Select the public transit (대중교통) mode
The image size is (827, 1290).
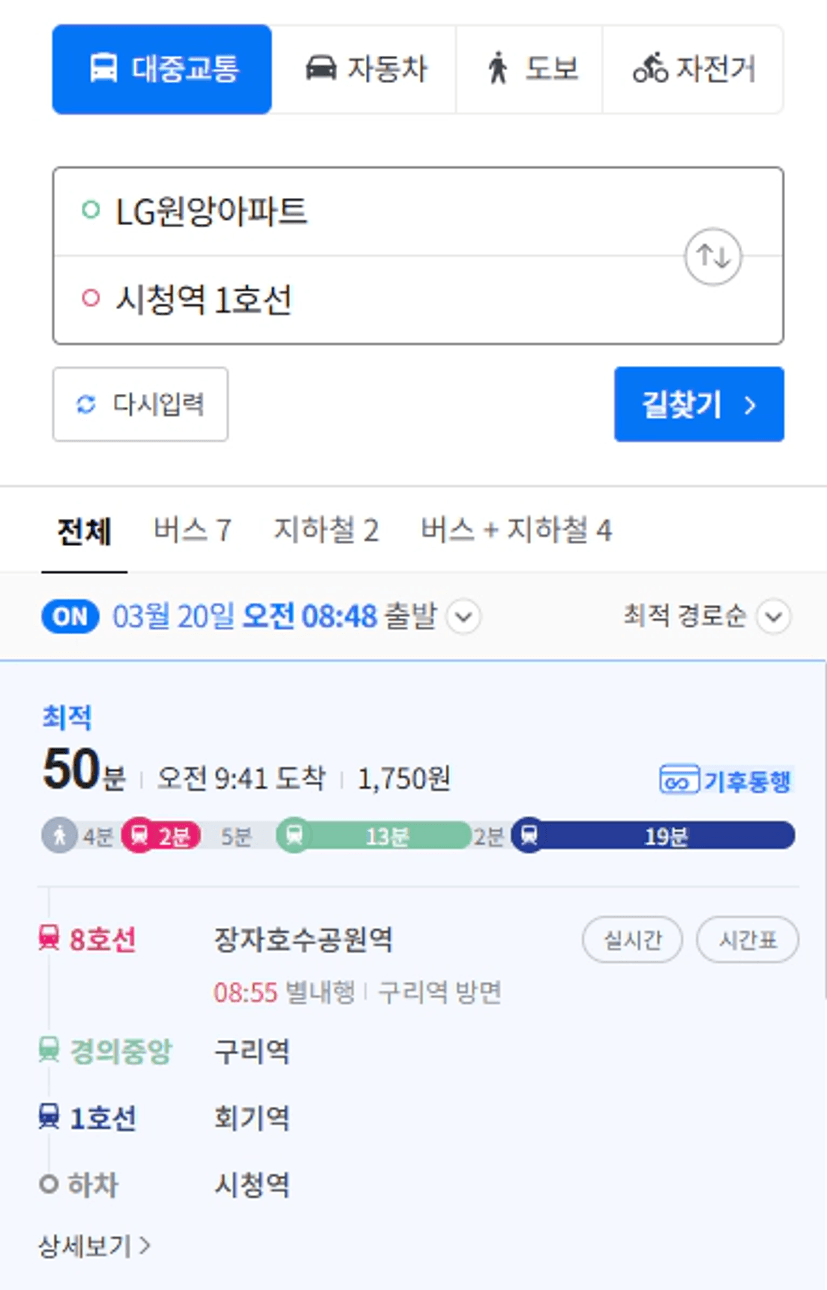click(162, 69)
